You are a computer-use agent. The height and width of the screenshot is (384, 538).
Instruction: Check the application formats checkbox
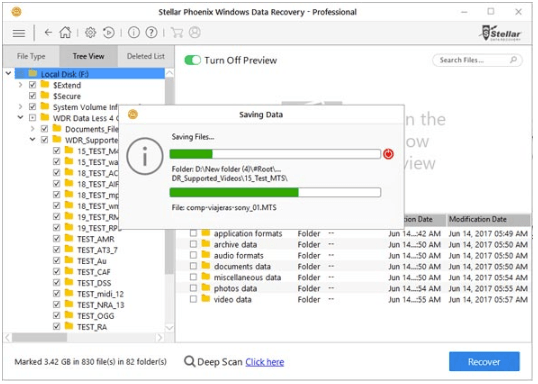(x=193, y=233)
